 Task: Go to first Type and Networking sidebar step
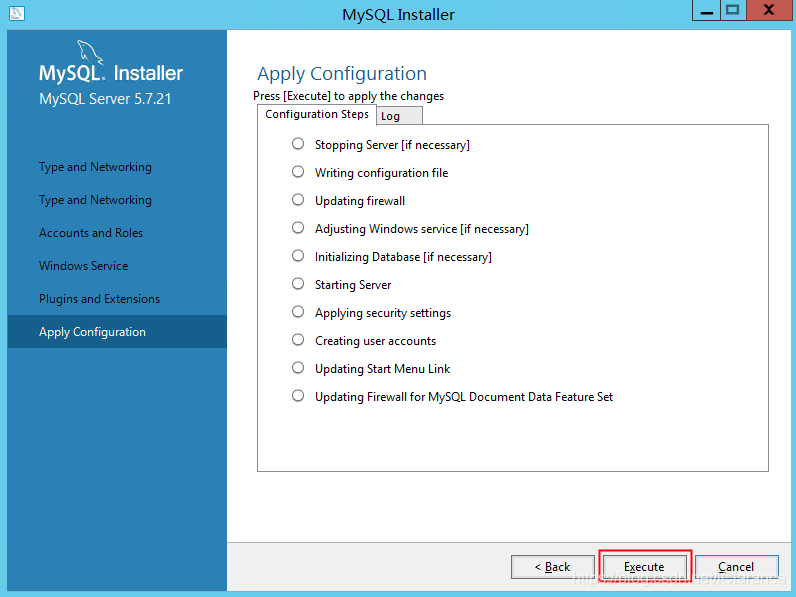tap(95, 167)
